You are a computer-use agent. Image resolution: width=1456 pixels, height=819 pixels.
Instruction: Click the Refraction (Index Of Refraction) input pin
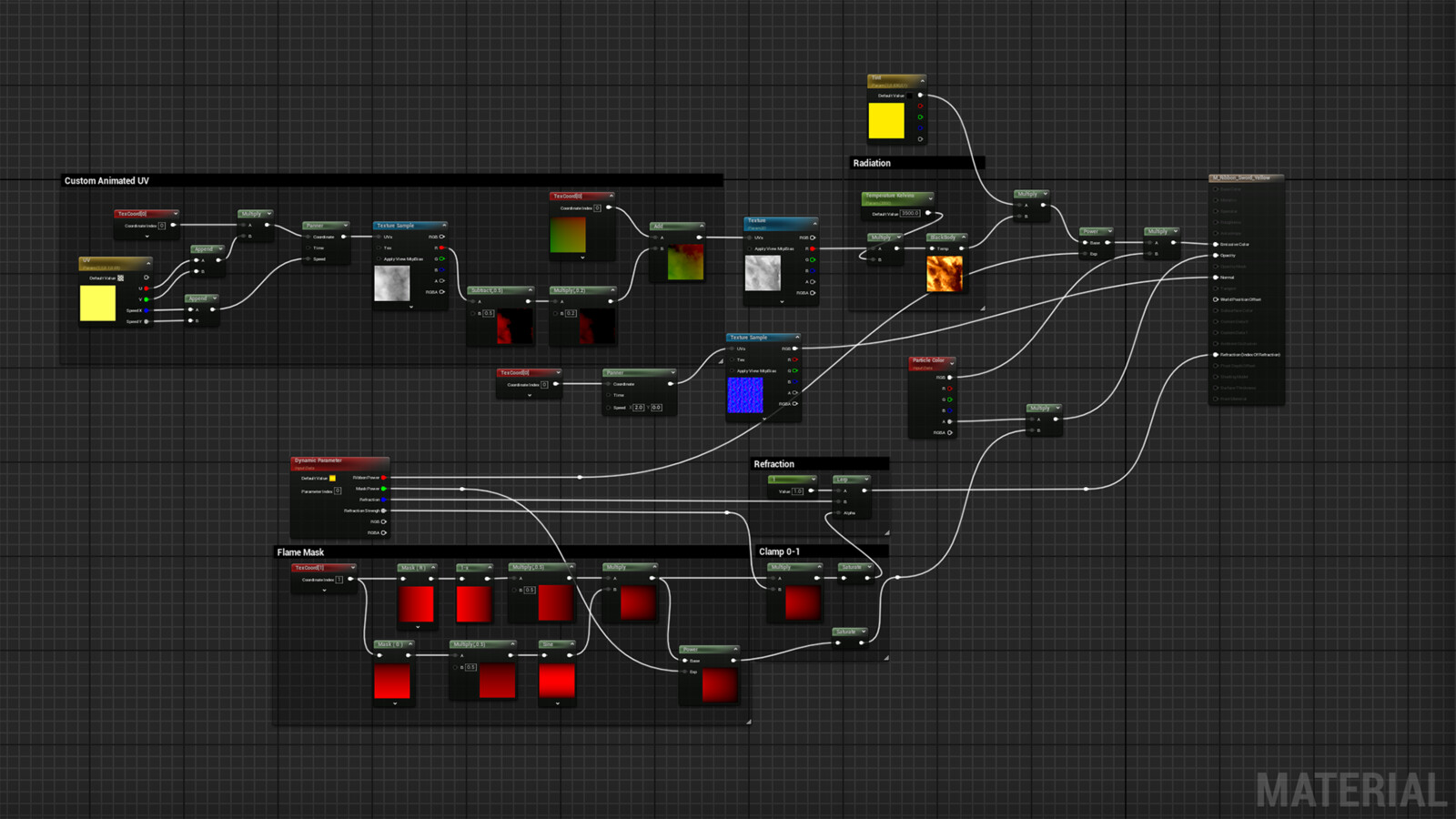[1216, 355]
